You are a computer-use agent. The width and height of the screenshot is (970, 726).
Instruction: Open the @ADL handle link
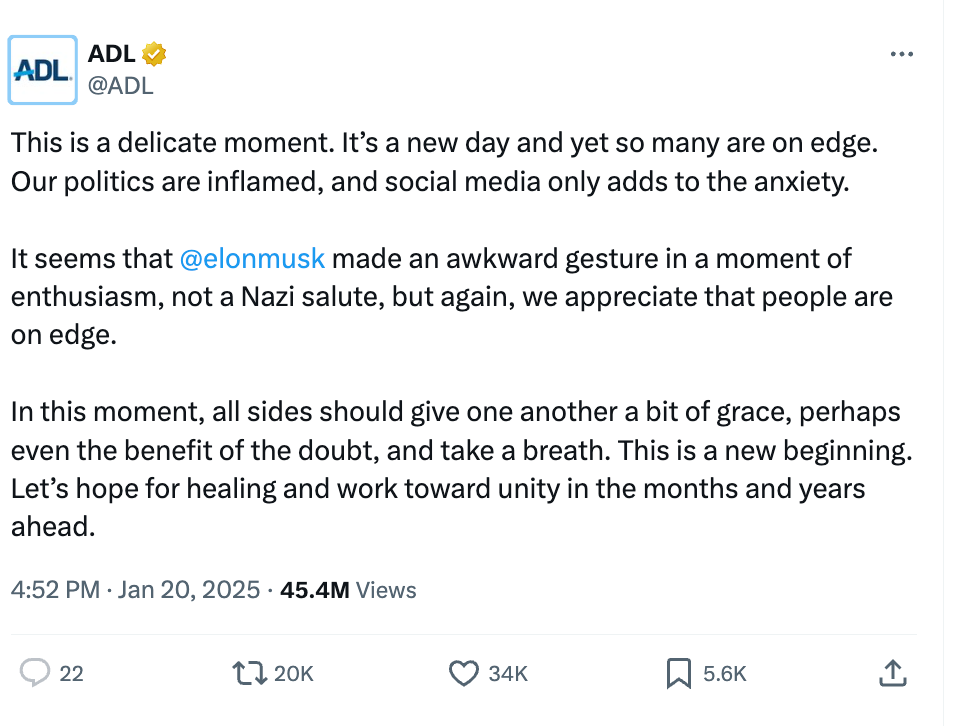pos(121,85)
